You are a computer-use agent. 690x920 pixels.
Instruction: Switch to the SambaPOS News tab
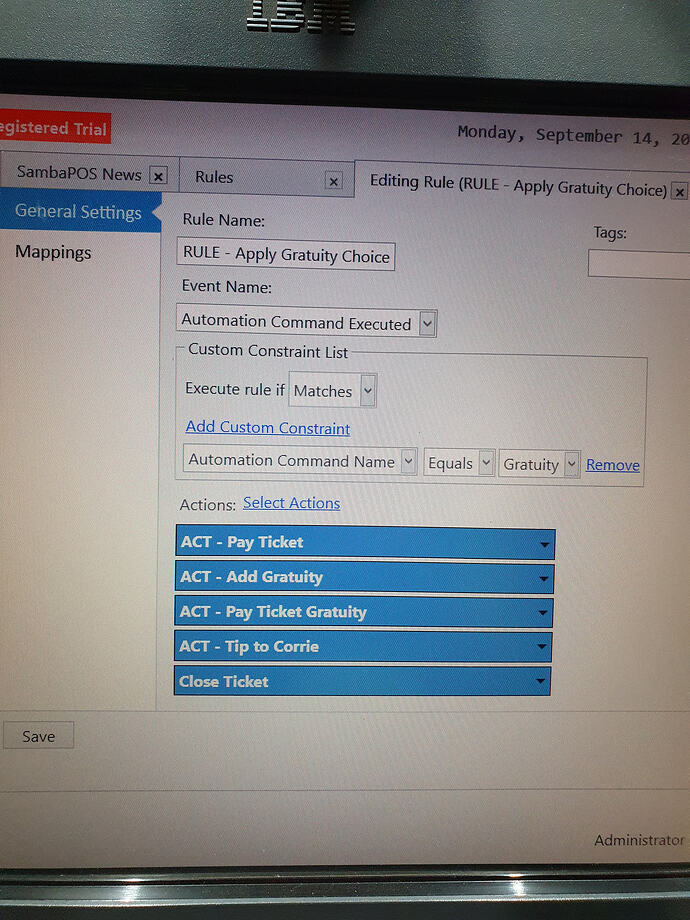[x=79, y=174]
